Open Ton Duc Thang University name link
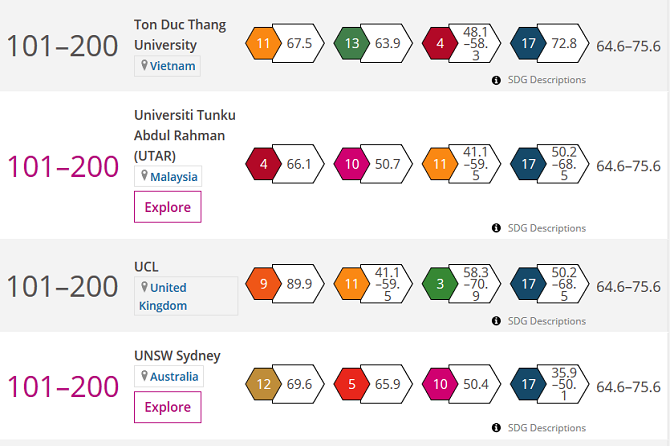Viewport: 670px width, 446px height. coord(180,35)
